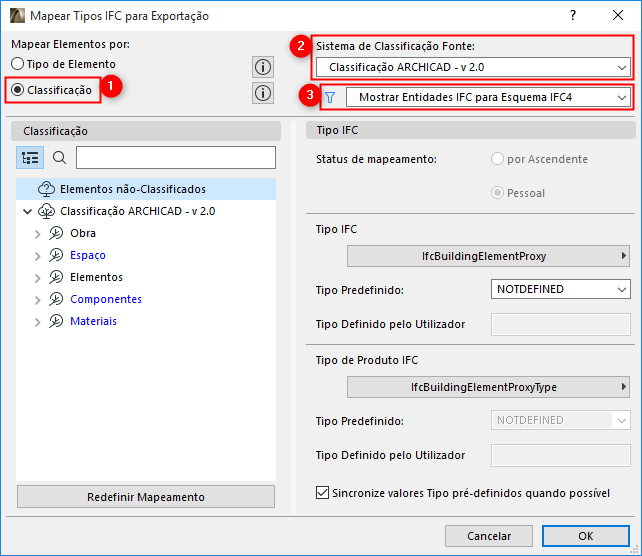Screen dimensions: 642x556
Task: Click the Materiais branch icon
Action: tap(56, 321)
